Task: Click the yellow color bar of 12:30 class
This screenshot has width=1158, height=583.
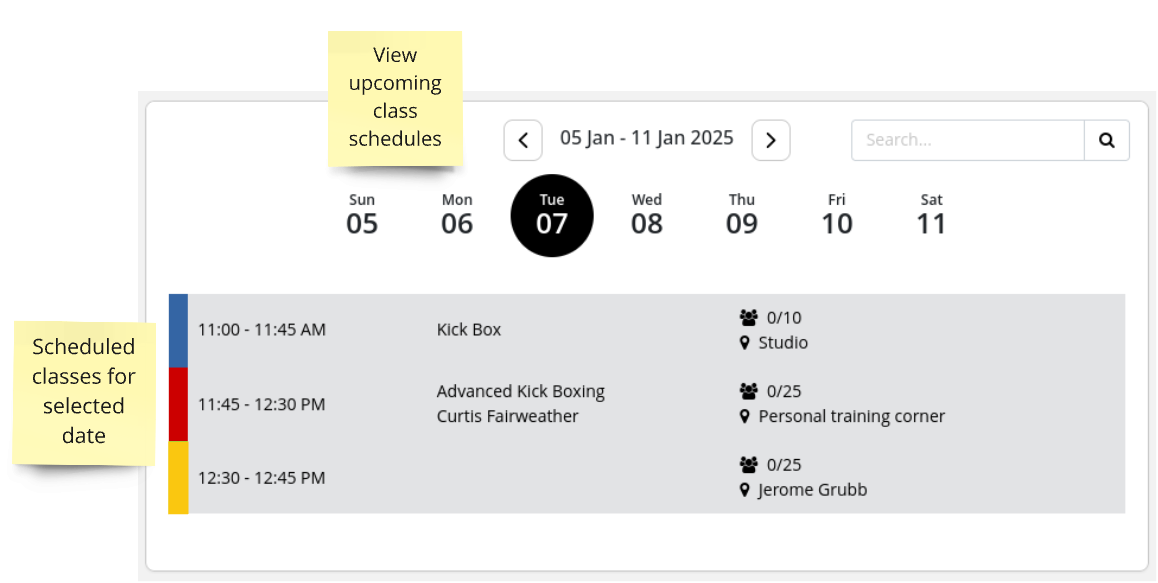Action: click(178, 477)
